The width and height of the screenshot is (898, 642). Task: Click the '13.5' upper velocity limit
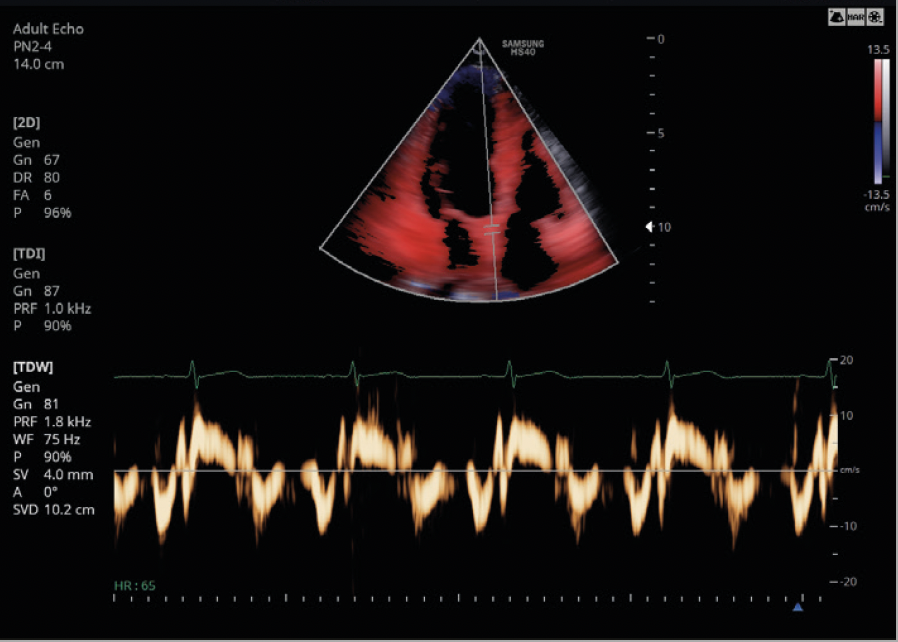click(x=878, y=50)
